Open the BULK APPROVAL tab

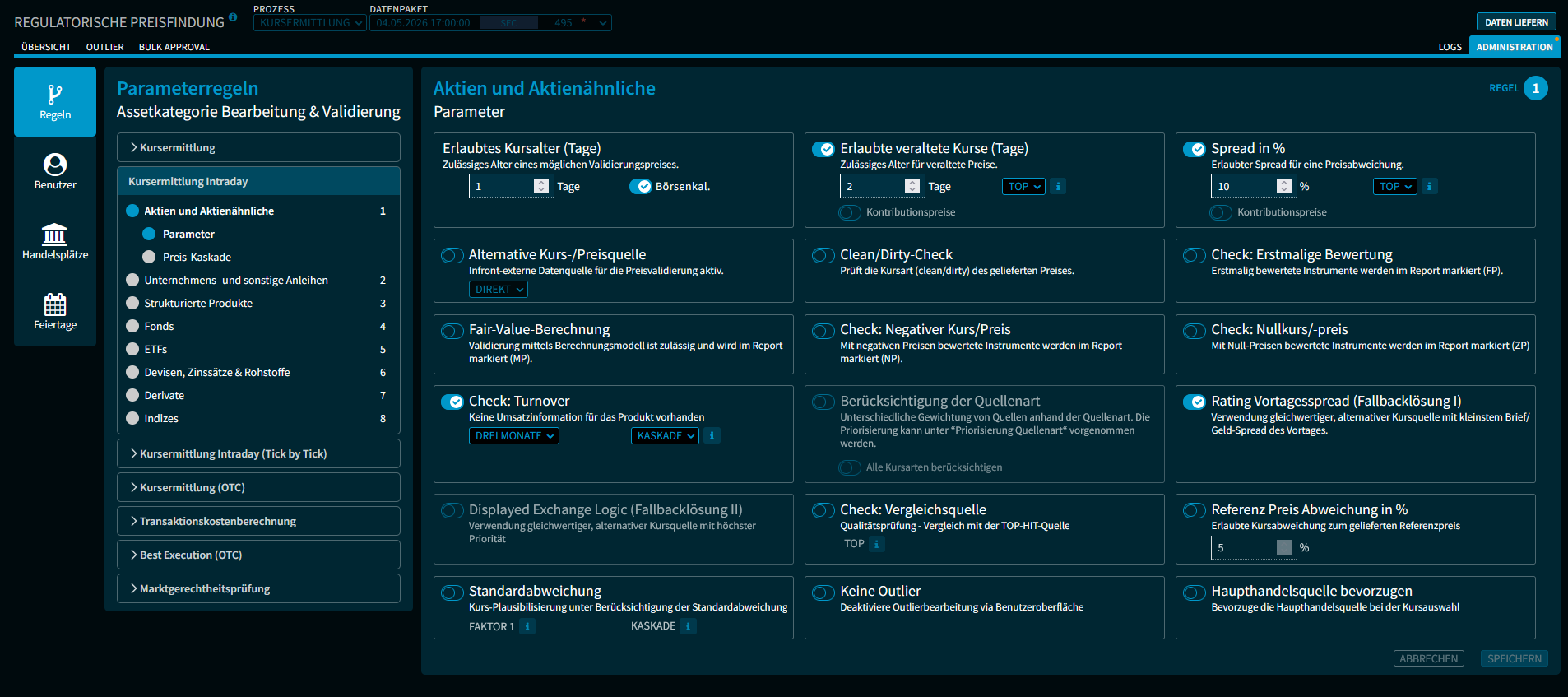click(174, 47)
